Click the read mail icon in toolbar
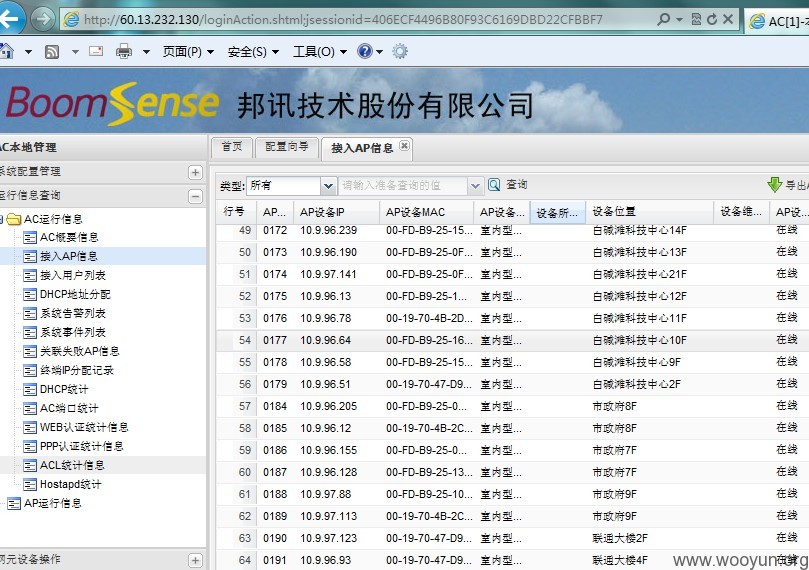This screenshot has width=809, height=570. [96, 51]
